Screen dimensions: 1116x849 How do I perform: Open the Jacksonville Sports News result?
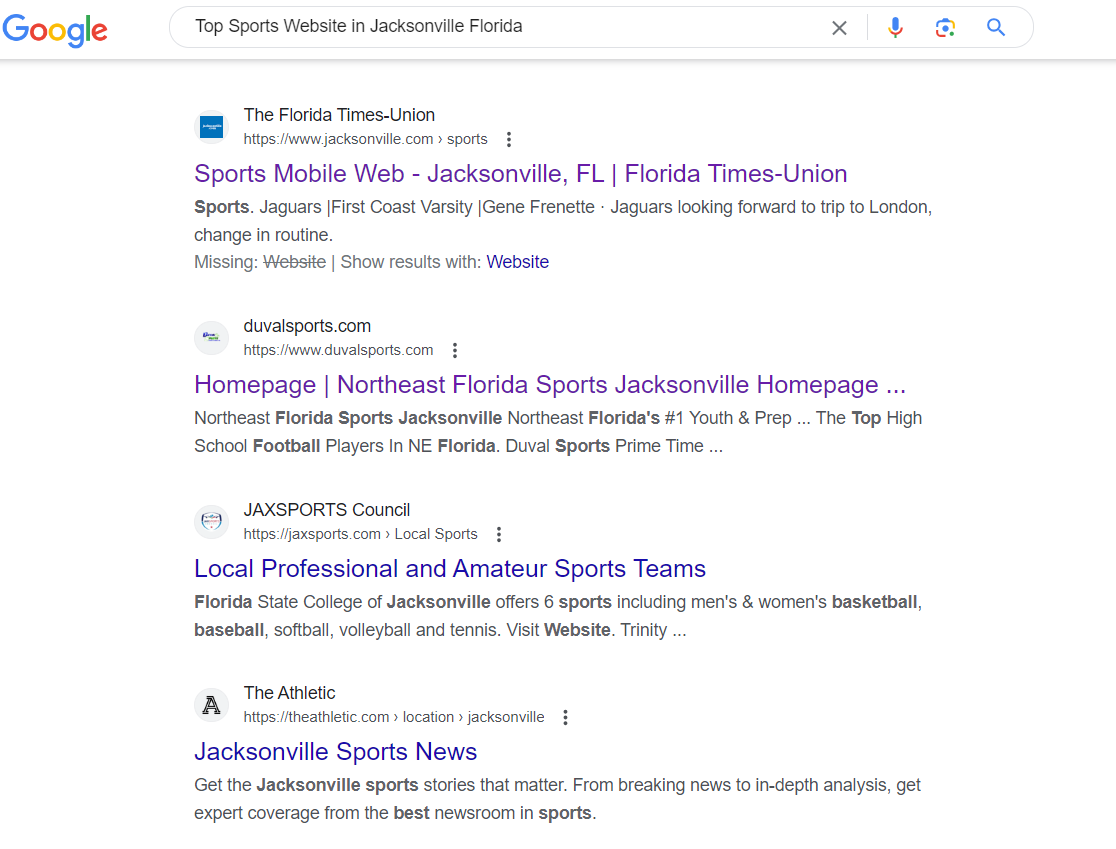[335, 752]
